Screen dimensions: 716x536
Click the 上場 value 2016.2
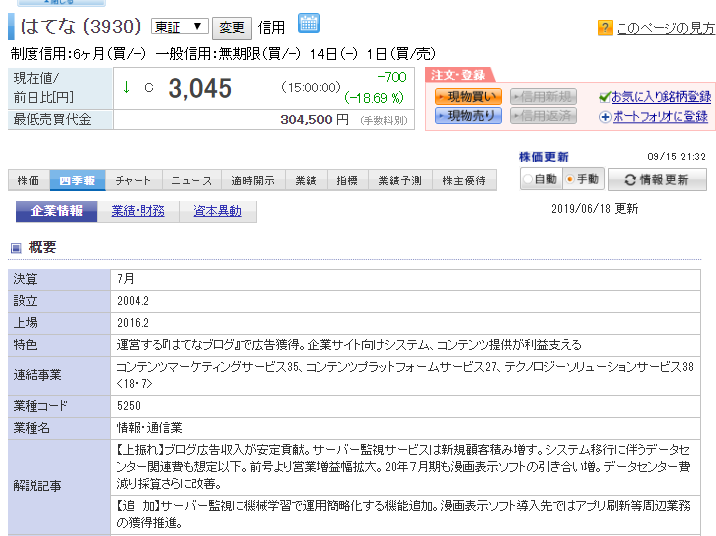[x=133, y=323]
